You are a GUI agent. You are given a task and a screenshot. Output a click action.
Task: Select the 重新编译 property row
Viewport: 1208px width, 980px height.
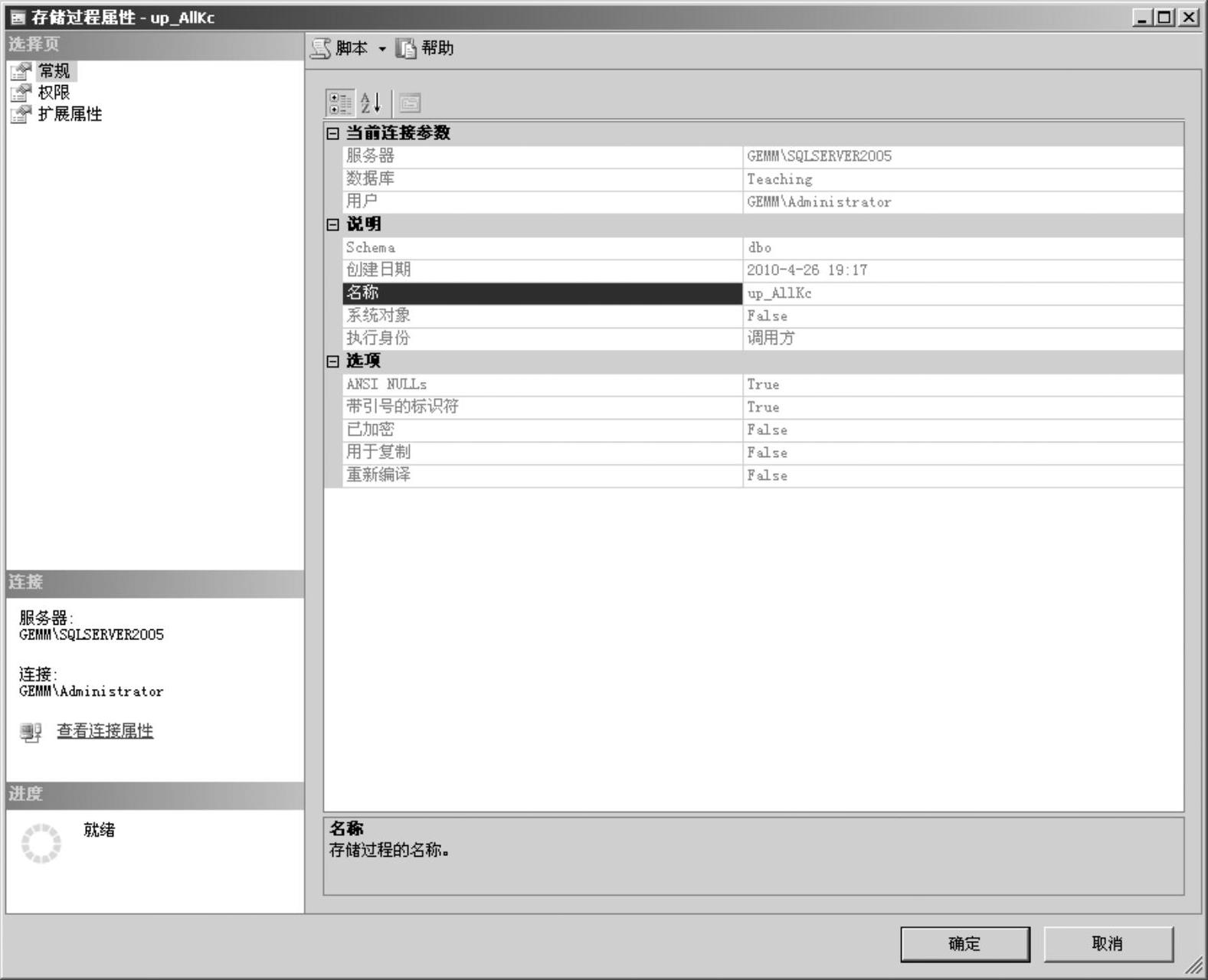[x=763, y=475]
